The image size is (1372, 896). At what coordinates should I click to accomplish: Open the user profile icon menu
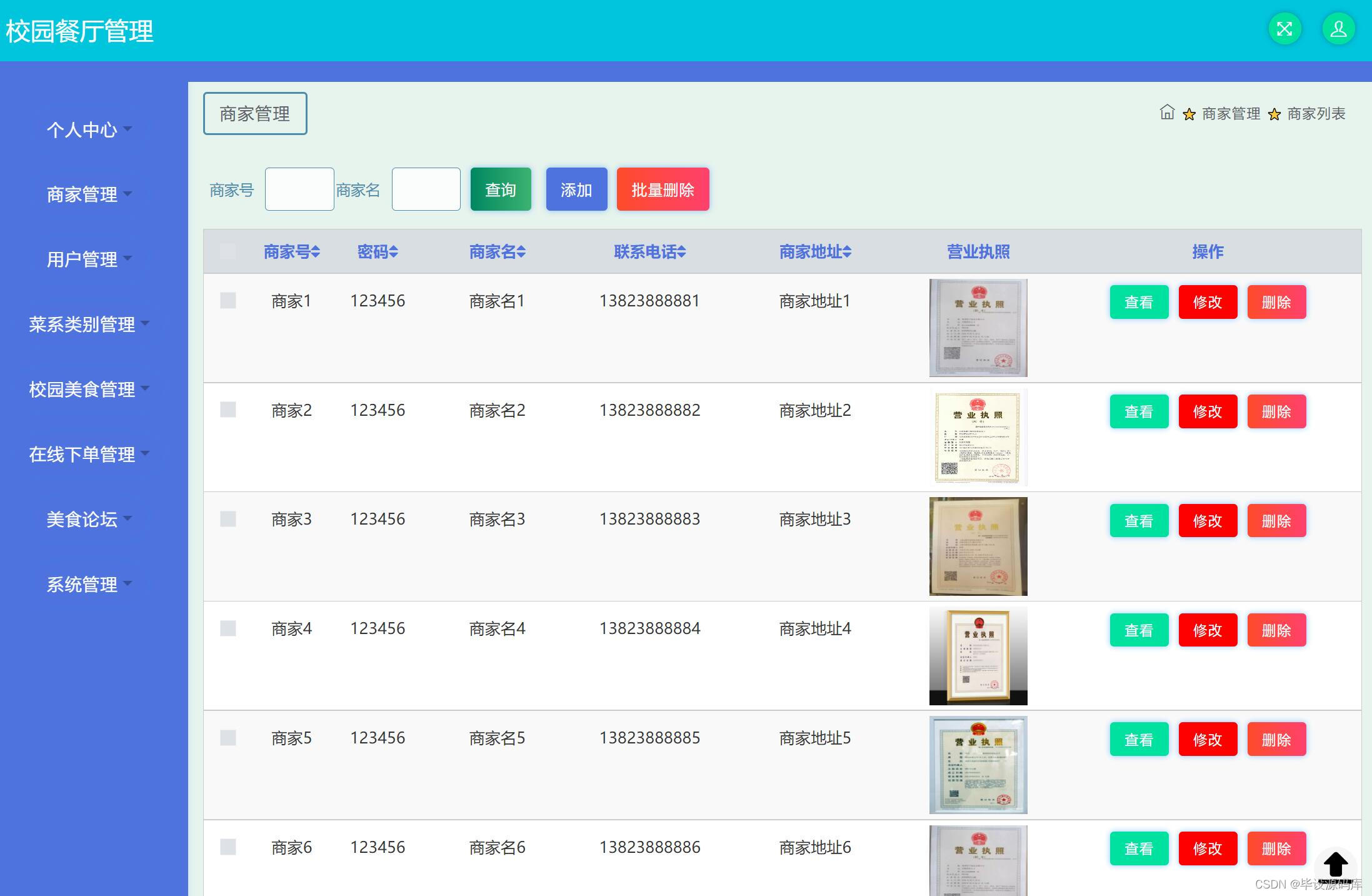tap(1338, 29)
